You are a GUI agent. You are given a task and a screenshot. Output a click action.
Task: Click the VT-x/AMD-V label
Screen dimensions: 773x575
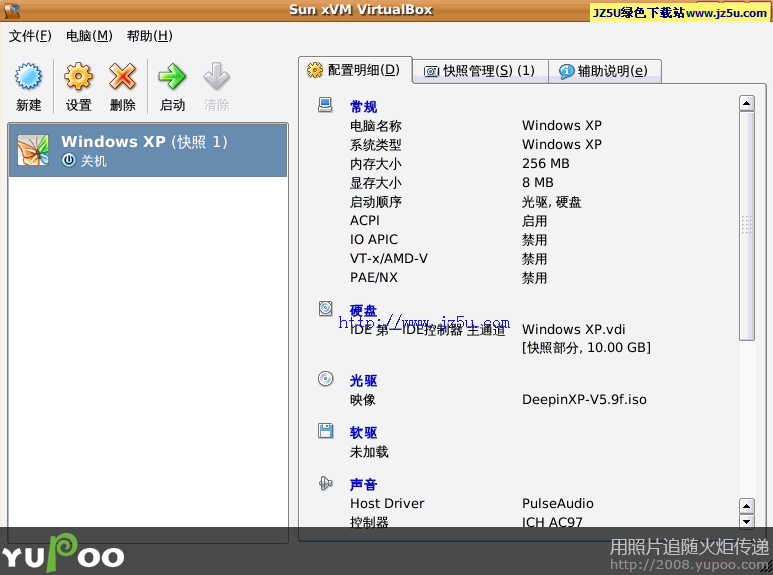[x=389, y=258]
